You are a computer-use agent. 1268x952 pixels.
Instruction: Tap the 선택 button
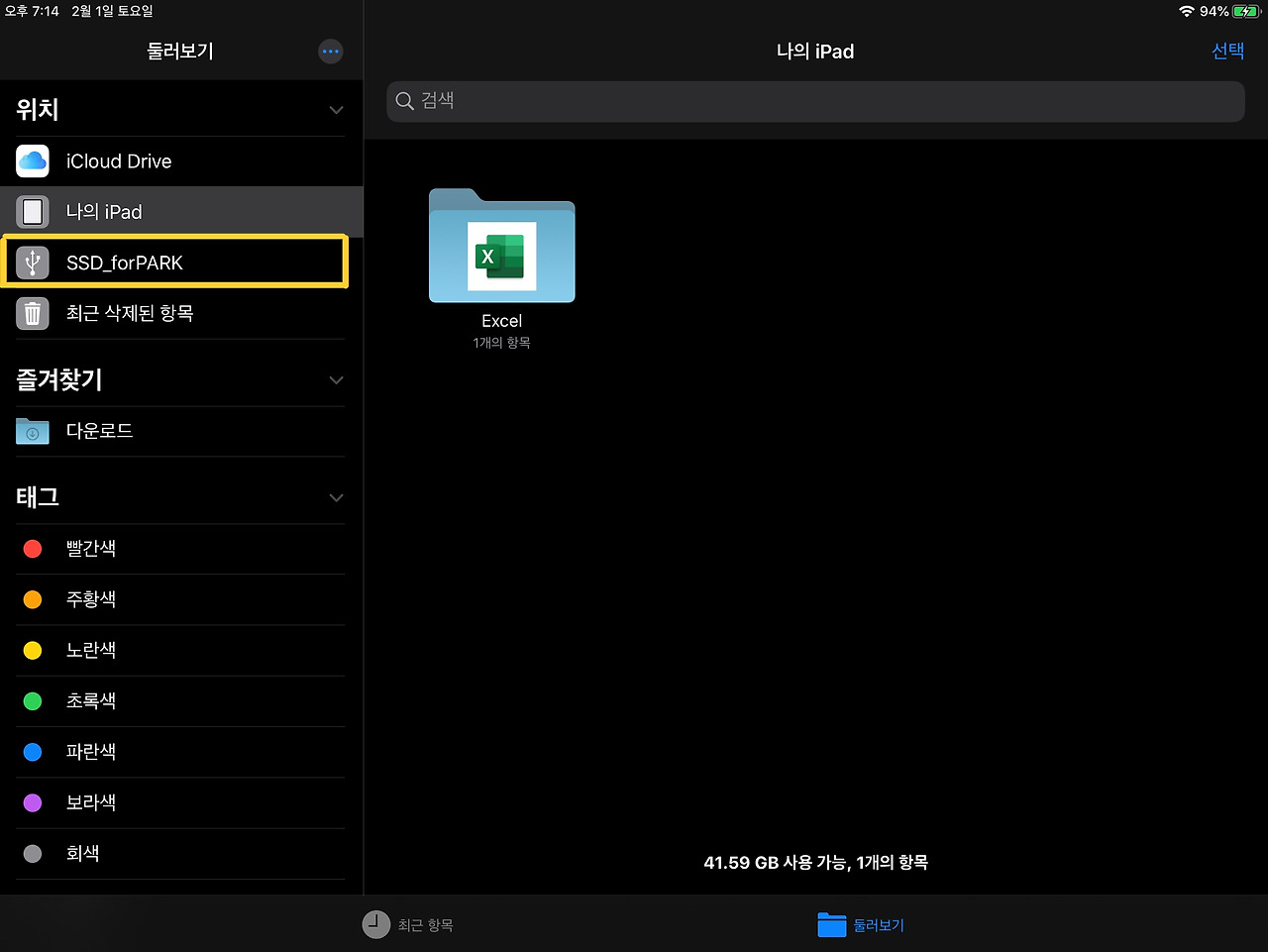(x=1228, y=52)
